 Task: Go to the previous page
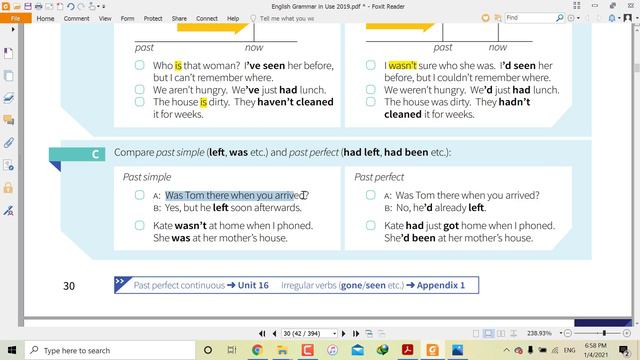click(x=275, y=333)
